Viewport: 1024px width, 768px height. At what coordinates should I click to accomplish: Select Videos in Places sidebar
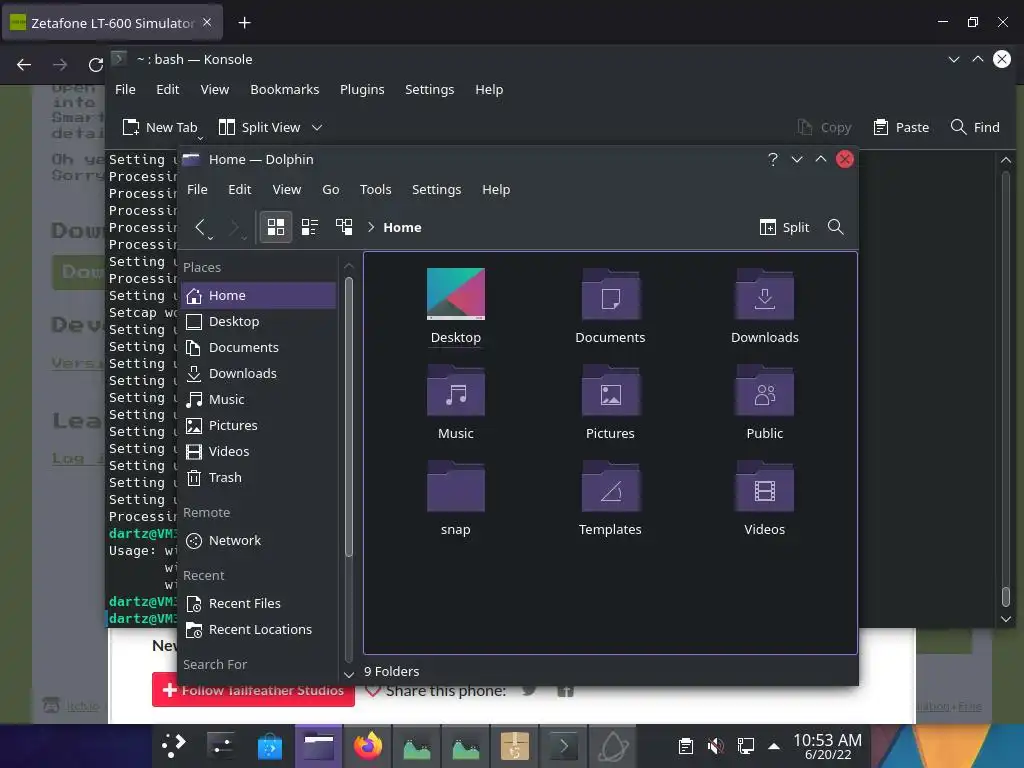pyautogui.click(x=259, y=451)
